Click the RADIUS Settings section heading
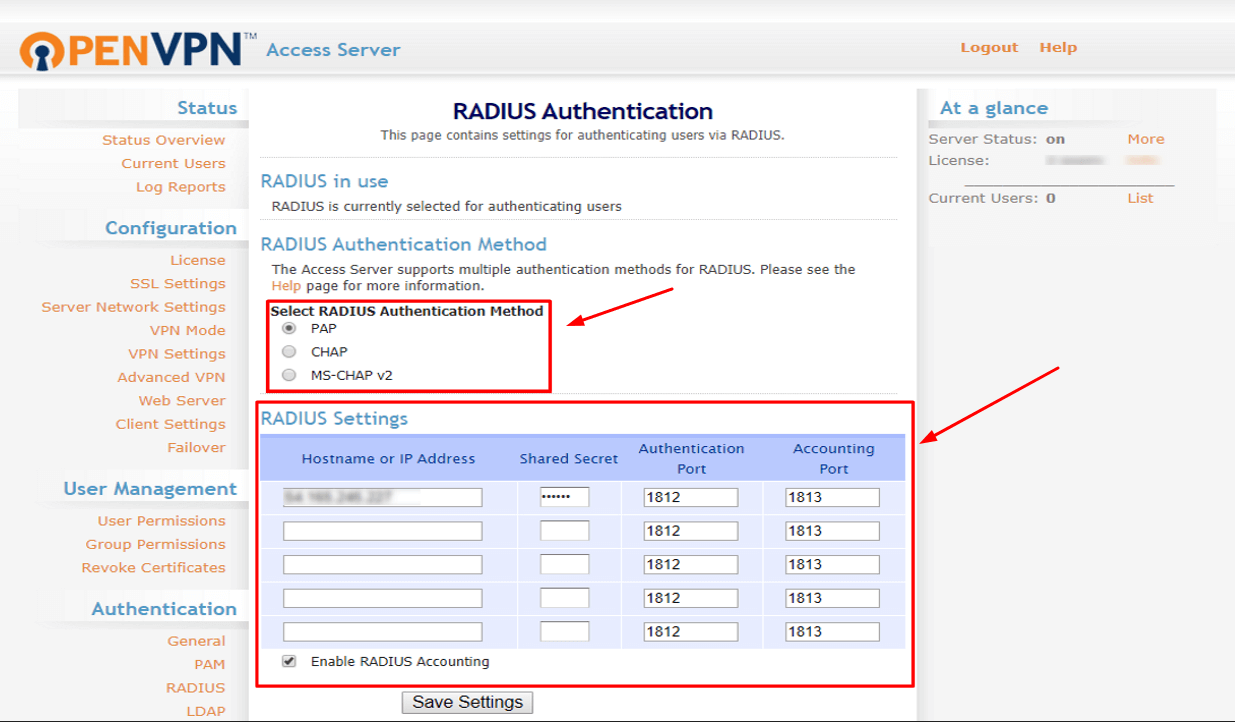The image size is (1235, 722). [x=334, y=418]
